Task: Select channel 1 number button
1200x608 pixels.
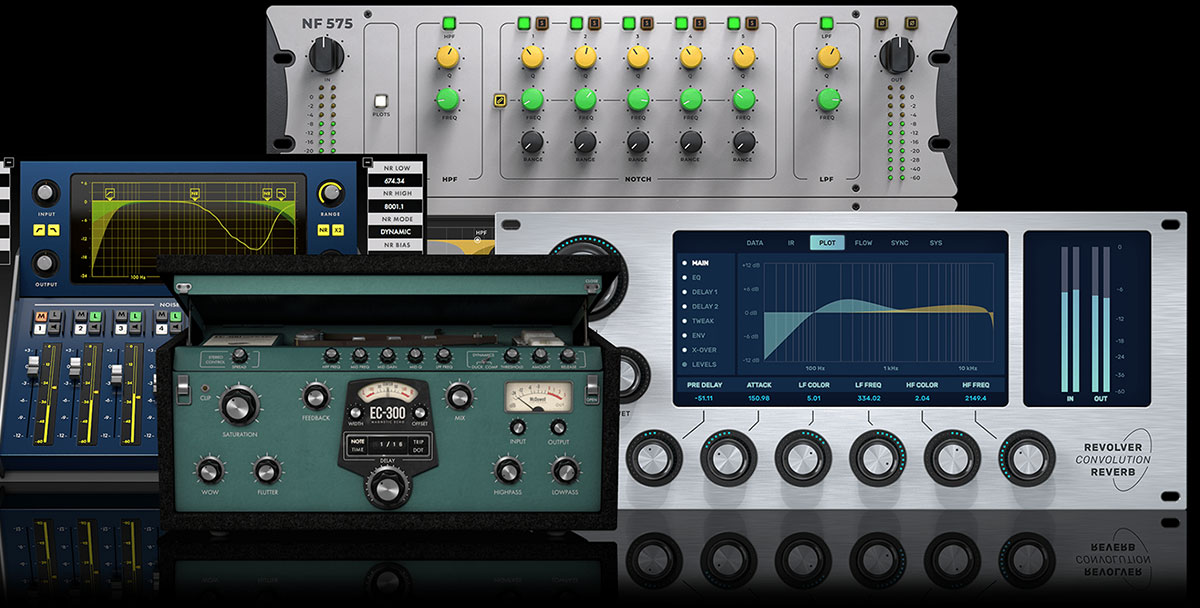Action: tap(41, 328)
